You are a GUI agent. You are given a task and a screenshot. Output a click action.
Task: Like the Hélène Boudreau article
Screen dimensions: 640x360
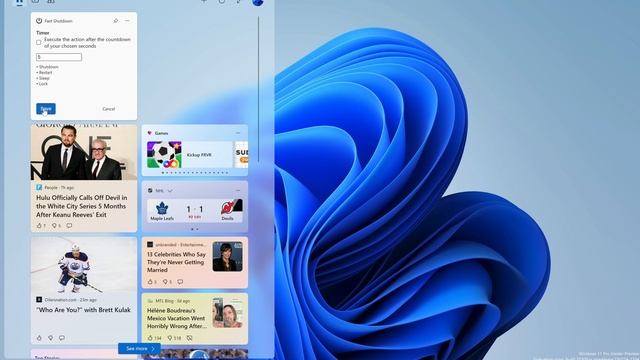150,338
